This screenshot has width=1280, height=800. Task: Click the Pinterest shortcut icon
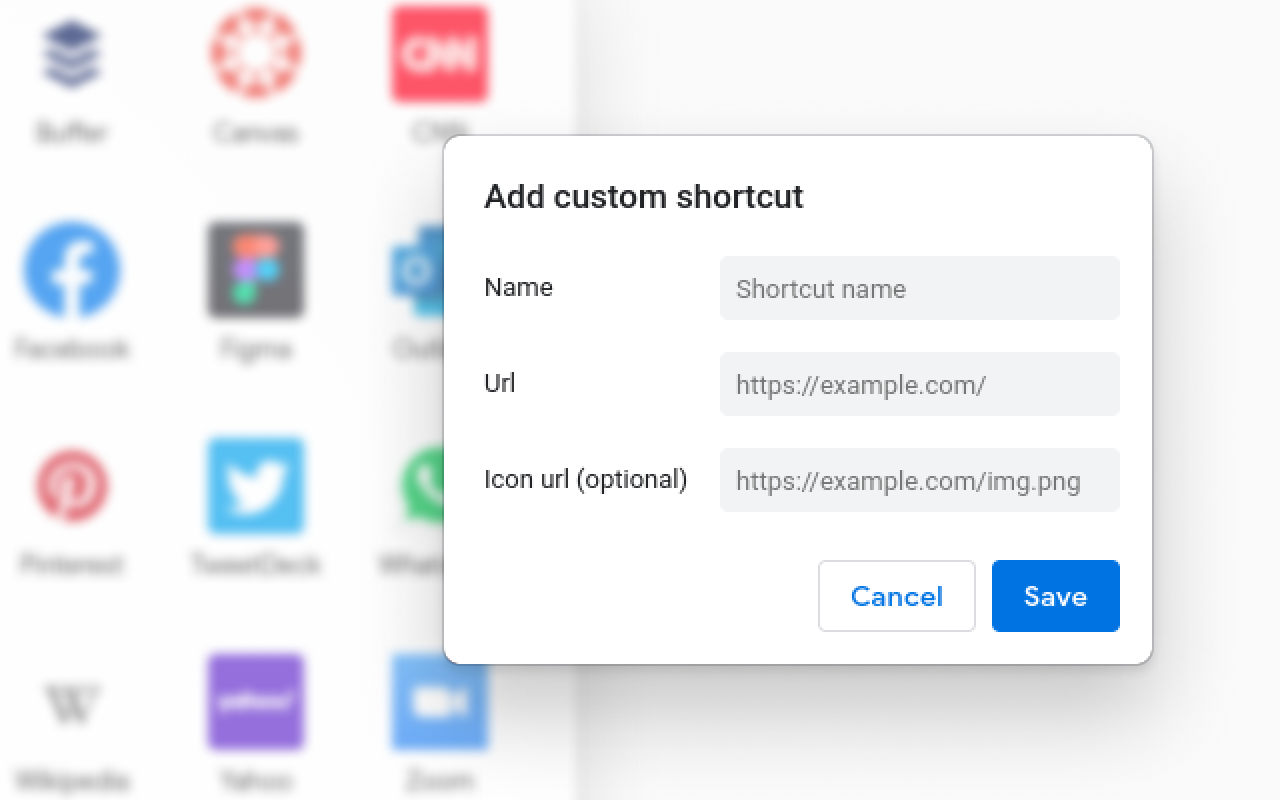[71, 487]
